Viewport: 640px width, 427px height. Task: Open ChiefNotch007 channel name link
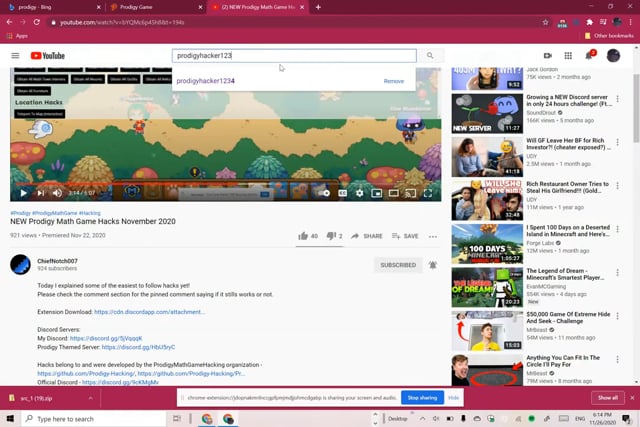click(x=57, y=261)
